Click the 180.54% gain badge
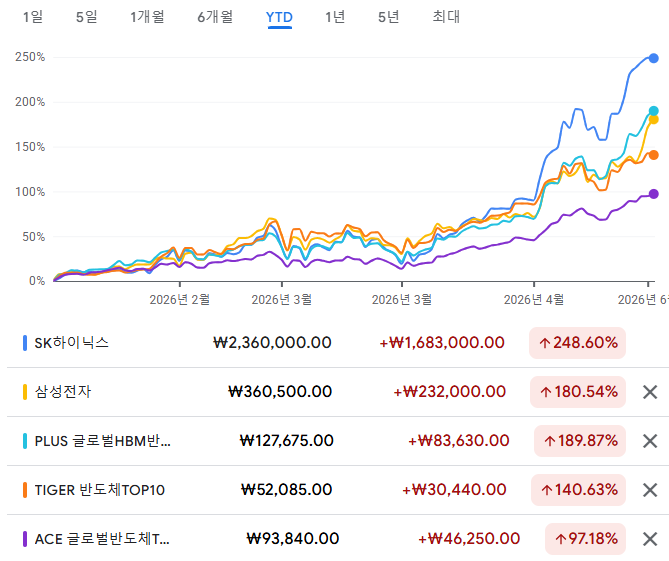Screen dimensions: 669x561 pyautogui.click(x=578, y=392)
